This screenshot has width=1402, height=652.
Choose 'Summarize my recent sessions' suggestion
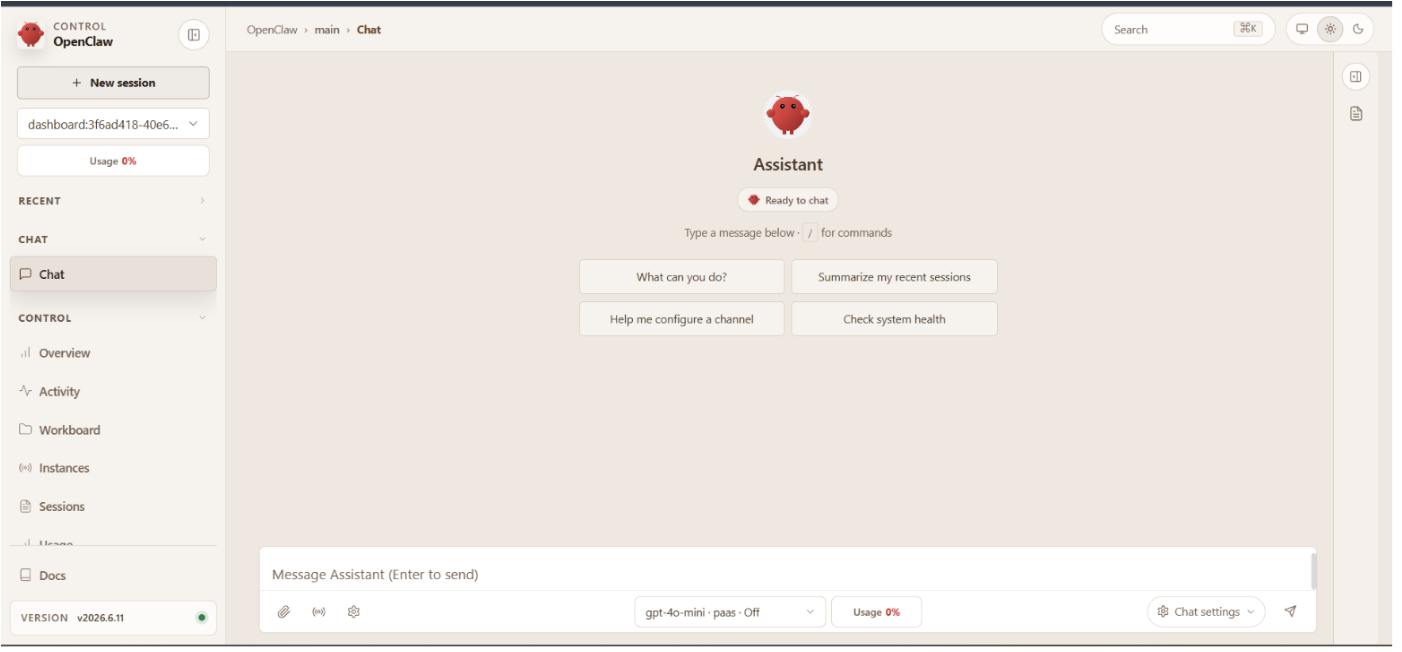pos(894,277)
